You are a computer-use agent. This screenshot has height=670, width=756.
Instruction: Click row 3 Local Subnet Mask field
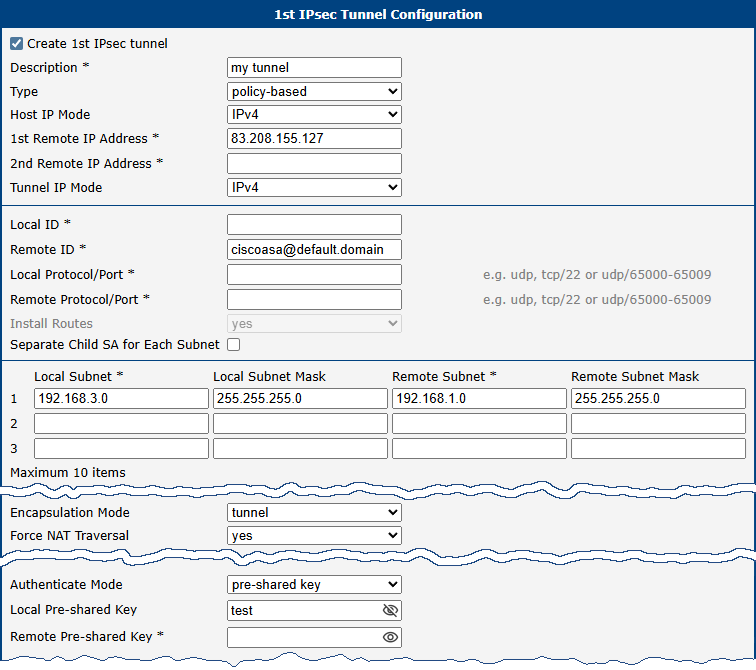click(x=300, y=449)
